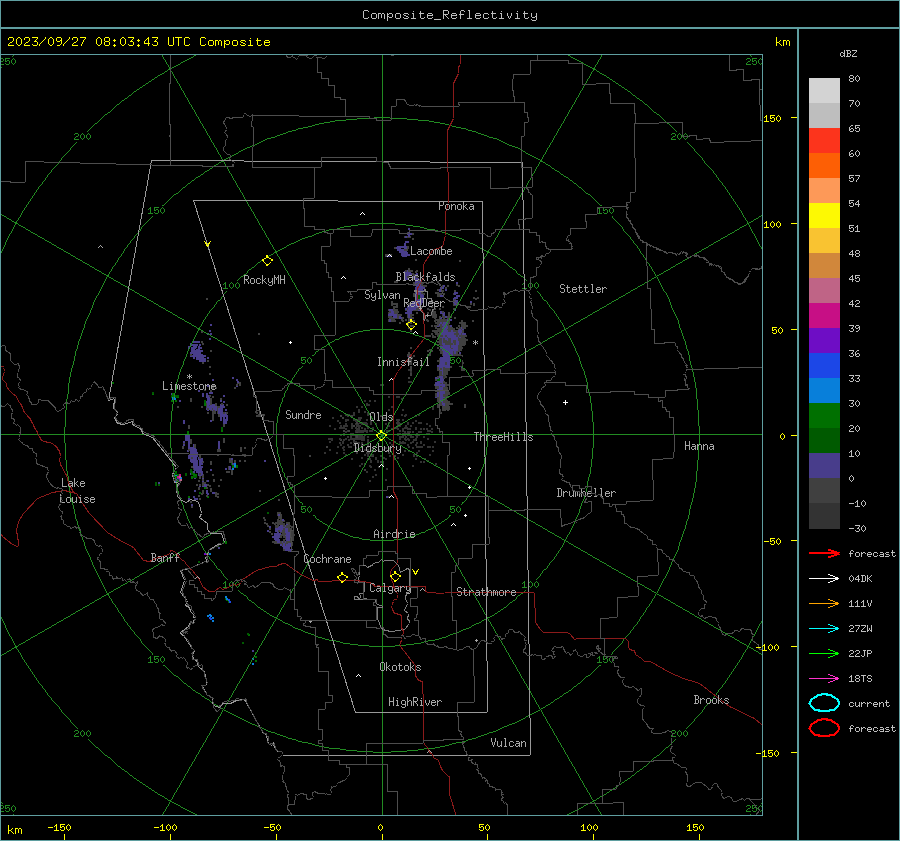
Task: Click the 18TS legend label
Action: 860,679
